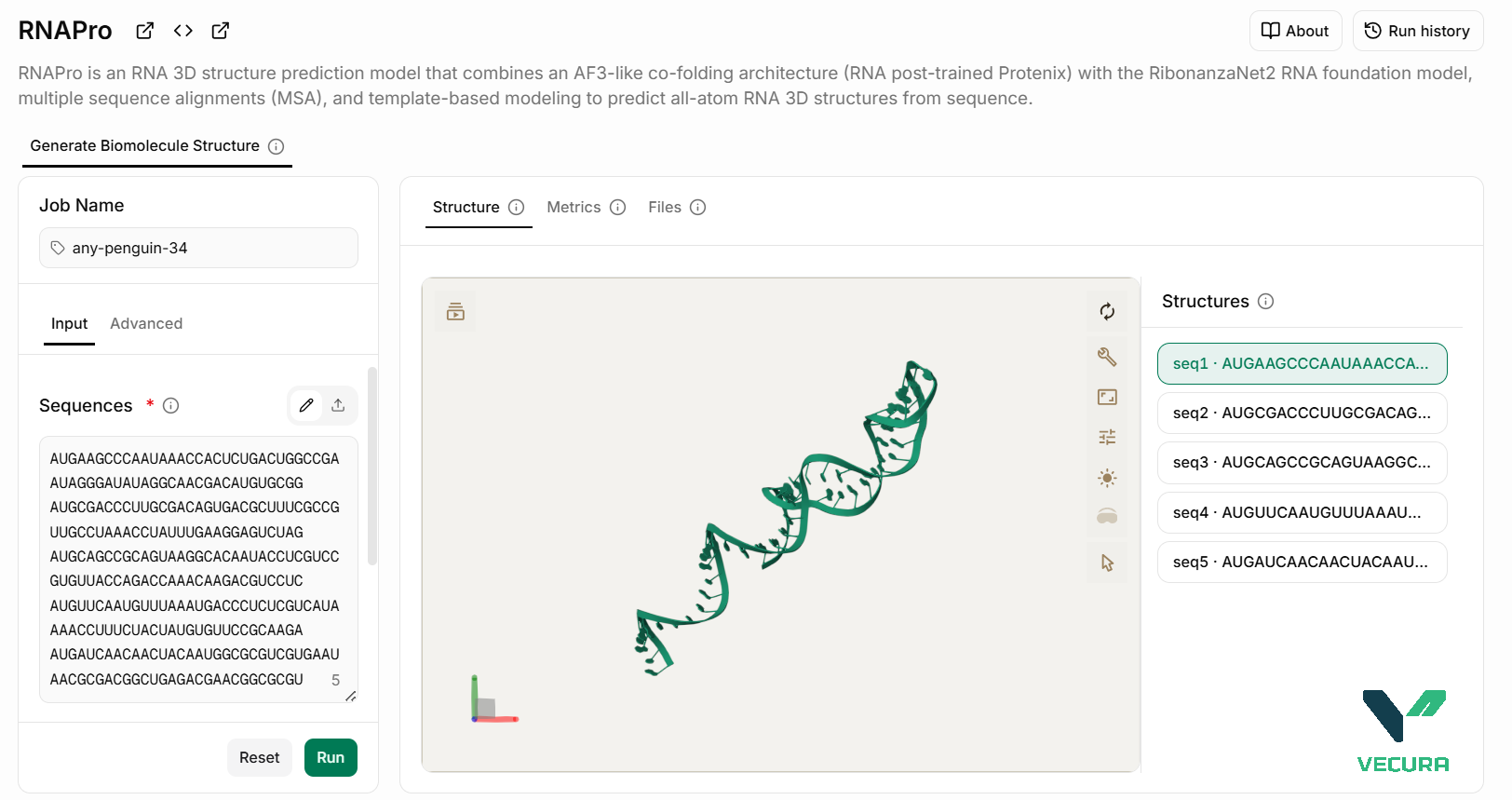The width and height of the screenshot is (1512, 800).
Task: Click the Job Name input field
Action: (x=198, y=248)
